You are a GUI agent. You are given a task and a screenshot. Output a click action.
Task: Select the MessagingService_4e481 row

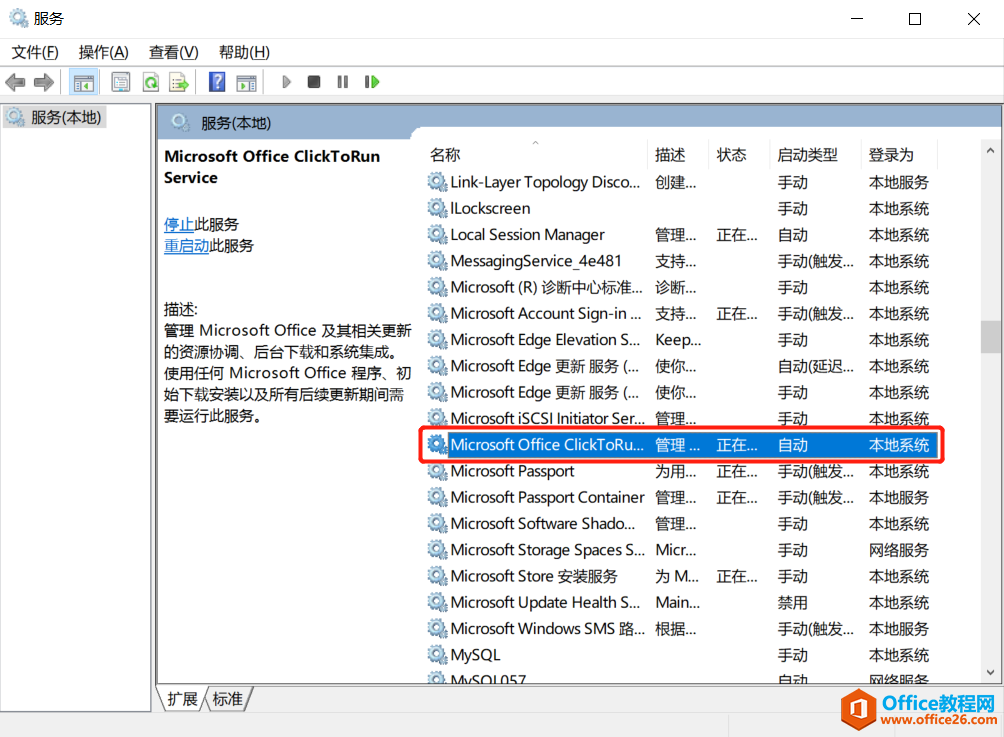680,261
